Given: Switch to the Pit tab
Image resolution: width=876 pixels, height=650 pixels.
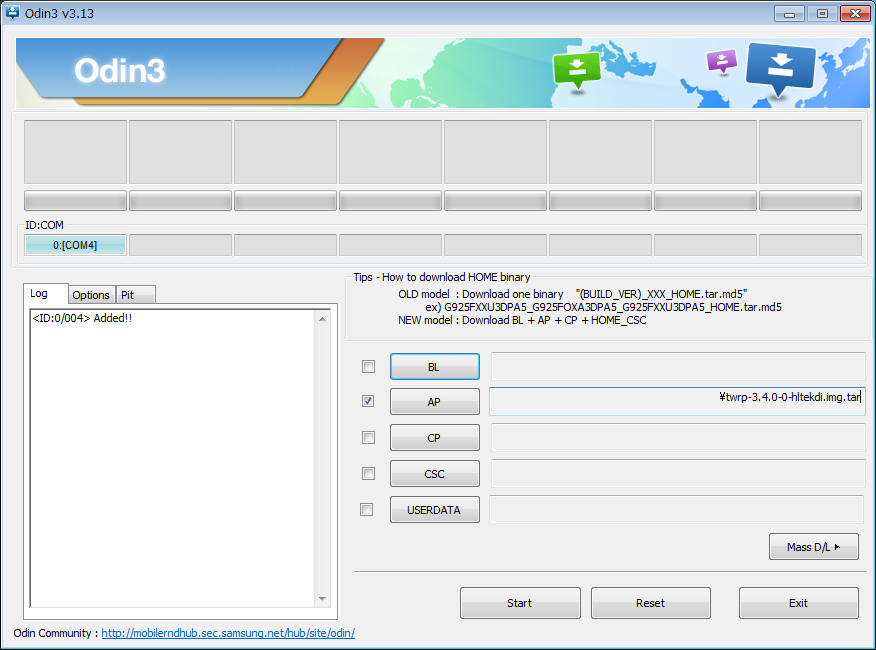Looking at the screenshot, I should (135, 295).
